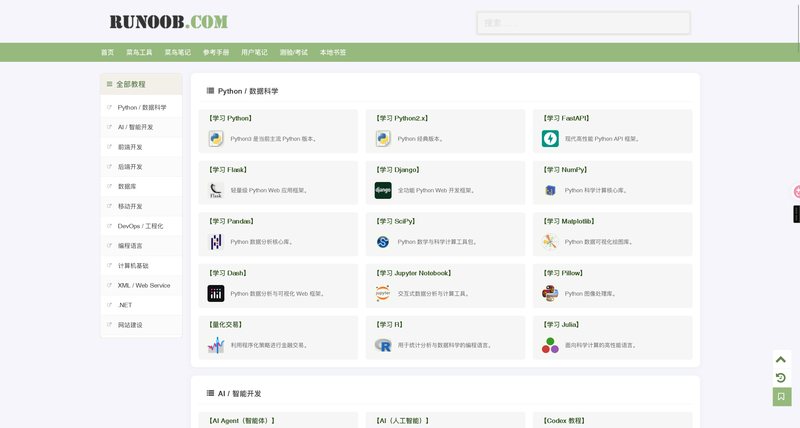Screen dimensions: 800x428
Task: Open the 【学习 FastAPI】 title link
Action: (566, 118)
